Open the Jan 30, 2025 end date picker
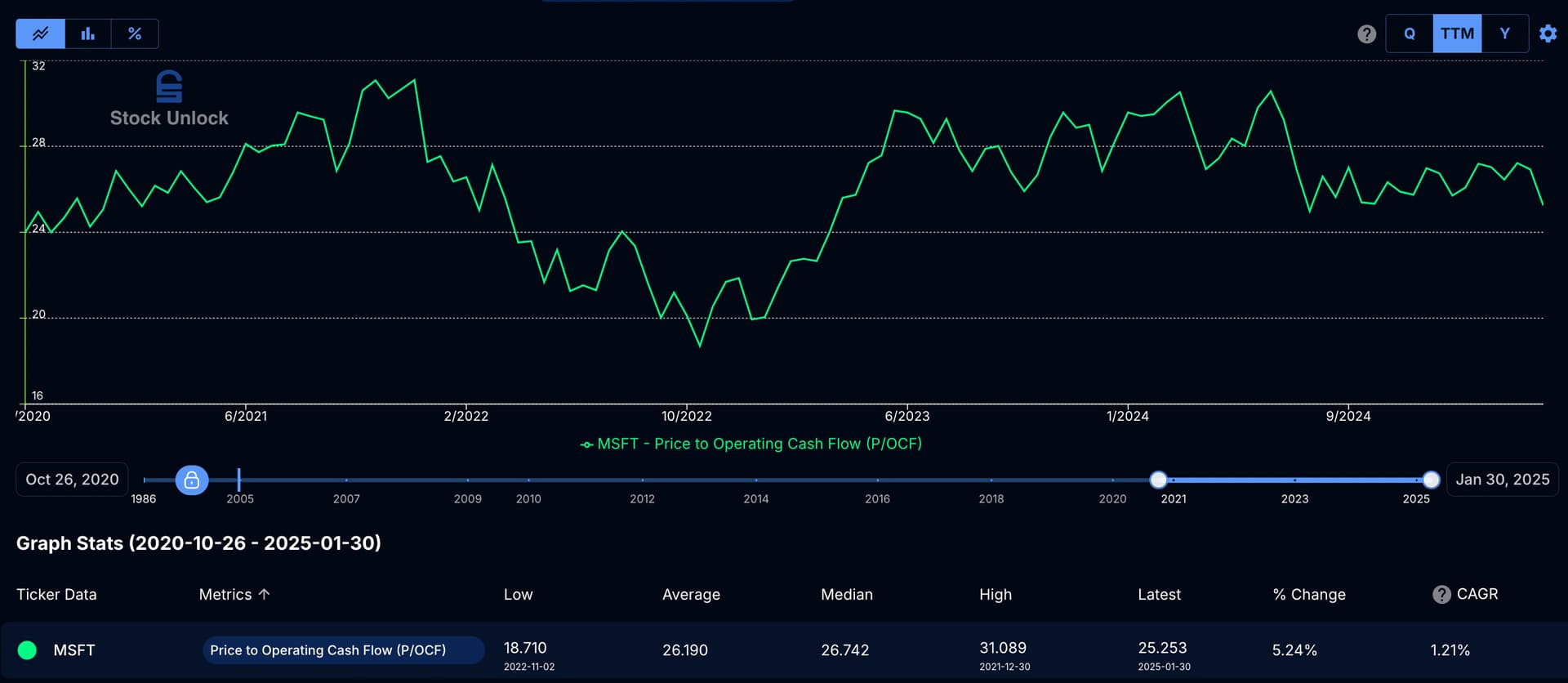This screenshot has width=1568, height=683. [1502, 480]
